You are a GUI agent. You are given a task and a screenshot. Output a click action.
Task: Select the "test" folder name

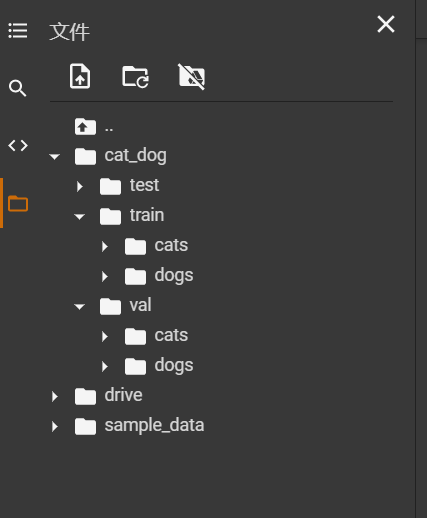click(144, 185)
